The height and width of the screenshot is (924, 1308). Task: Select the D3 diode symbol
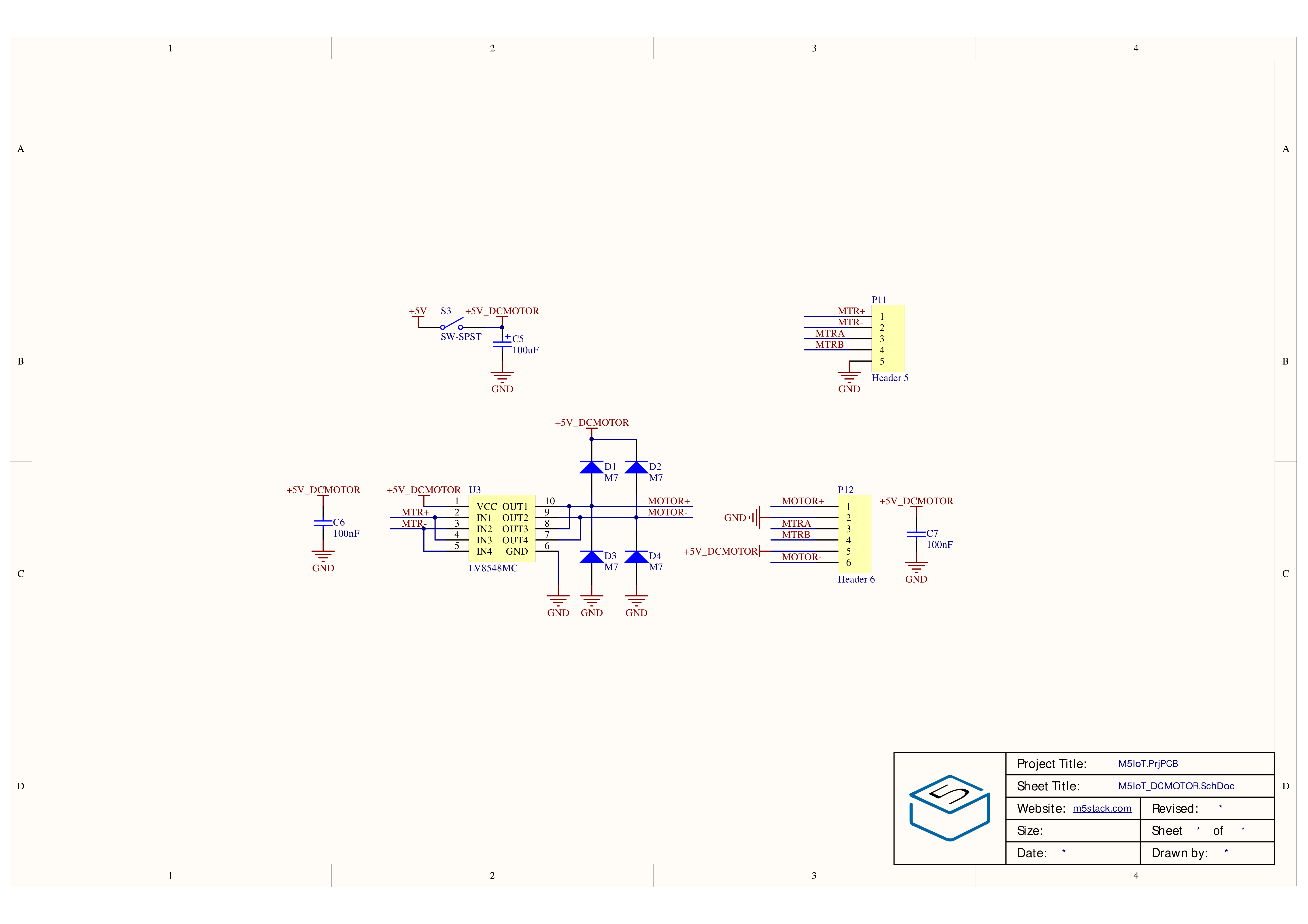(x=591, y=557)
